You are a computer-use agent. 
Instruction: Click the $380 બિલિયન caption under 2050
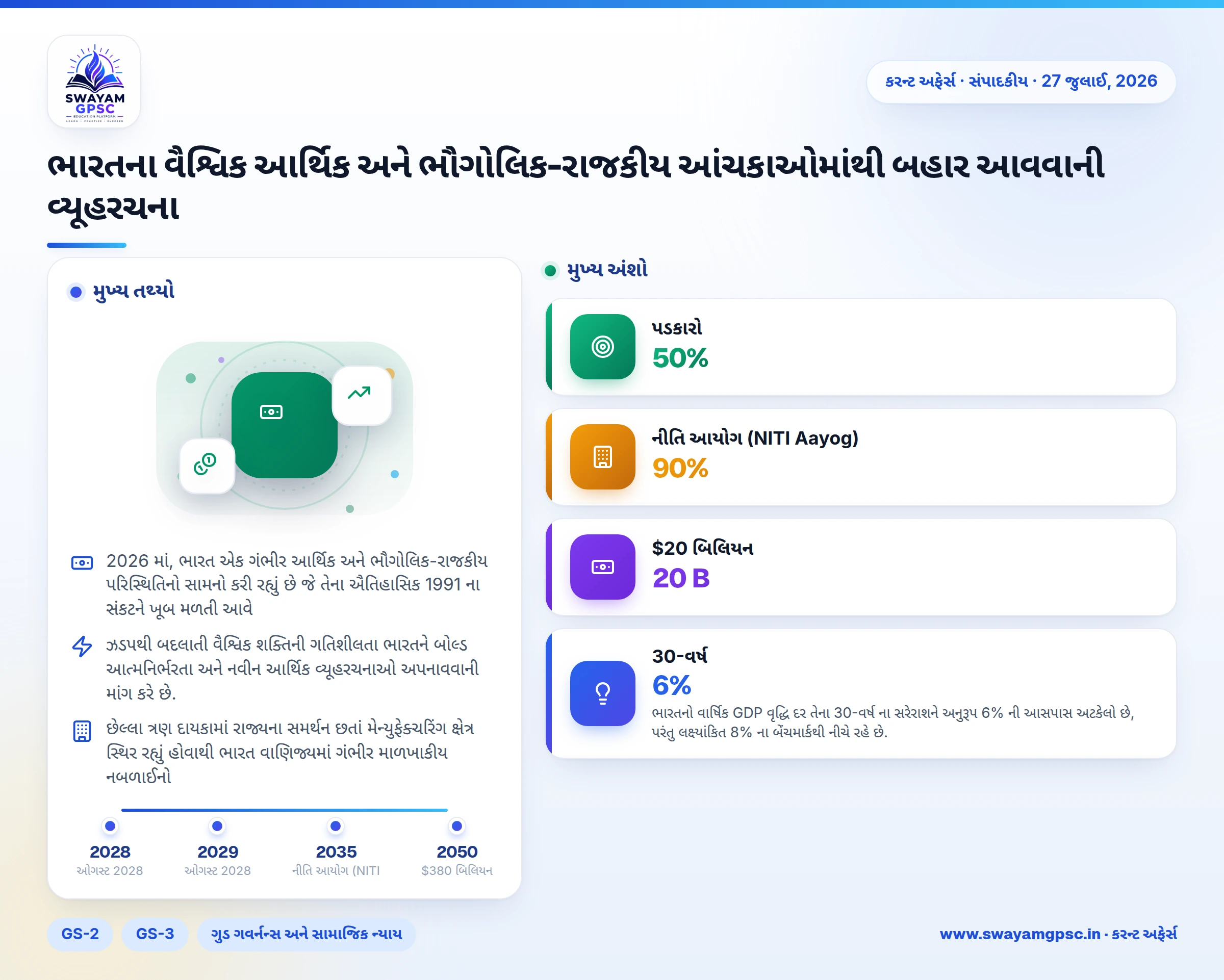click(x=457, y=870)
